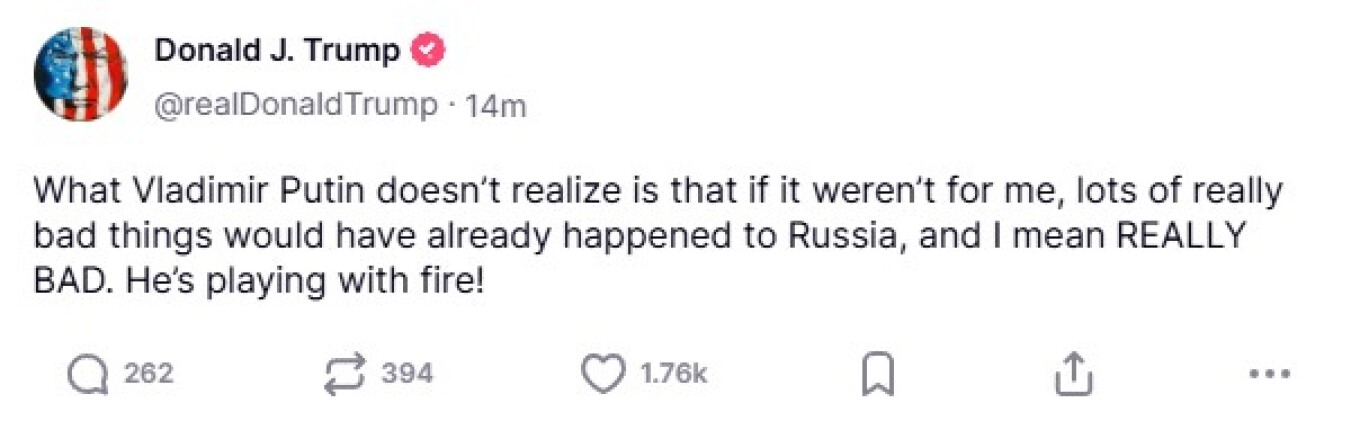Open the profile avatar picture

(x=80, y=75)
